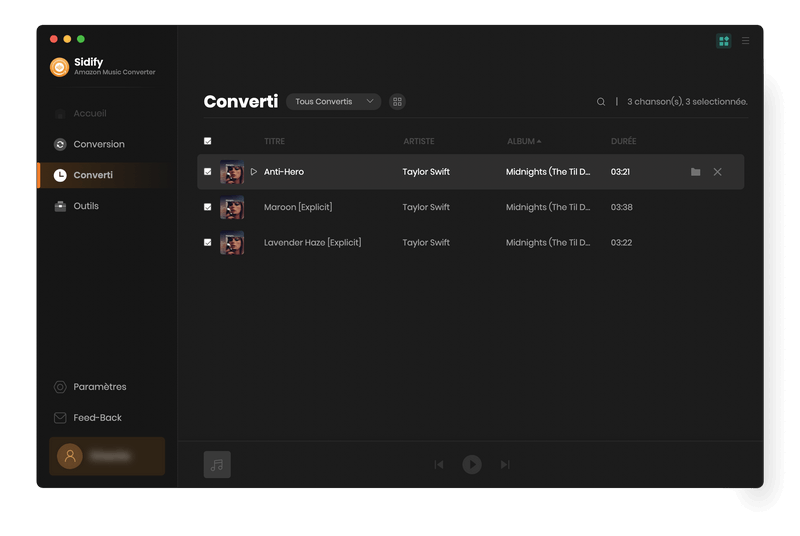Viewport: 800px width, 536px height.
Task: Open the hamburger menu at top right
Action: pyautogui.click(x=745, y=41)
